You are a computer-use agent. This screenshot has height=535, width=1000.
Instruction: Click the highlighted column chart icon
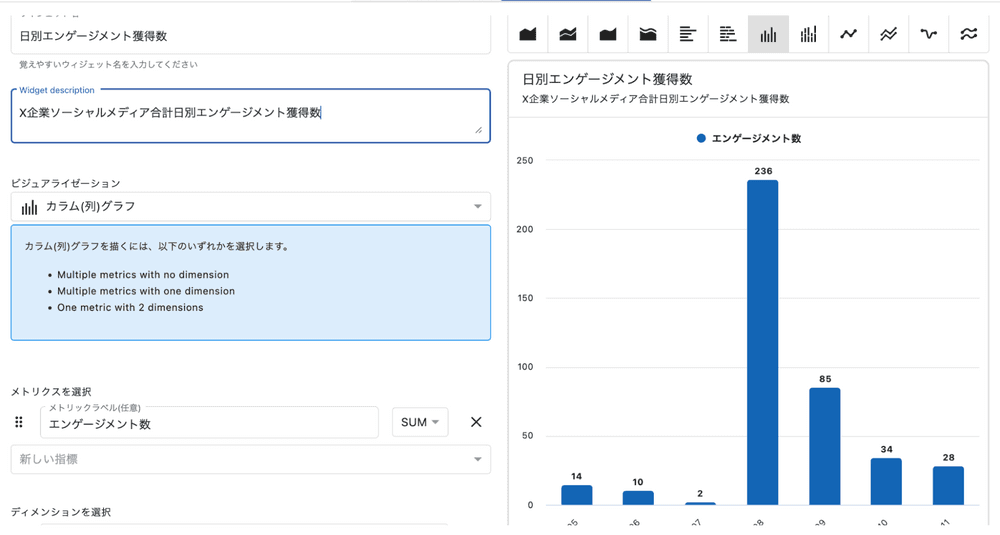click(x=768, y=34)
